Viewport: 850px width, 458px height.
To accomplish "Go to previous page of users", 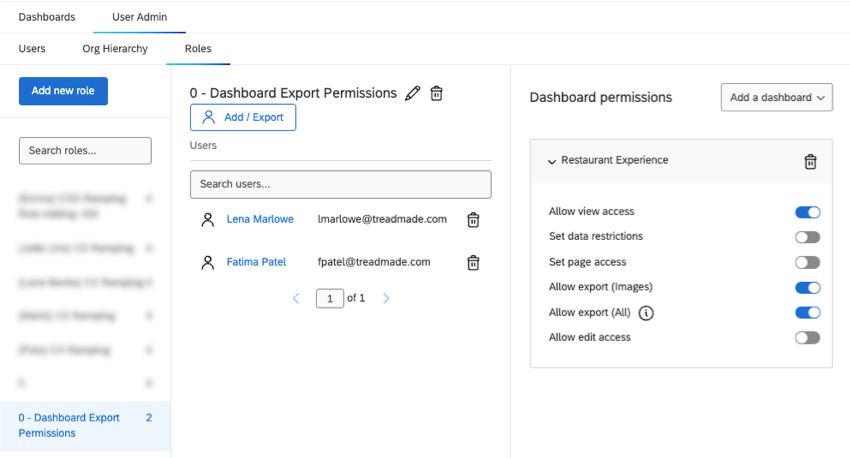I will [x=296, y=298].
